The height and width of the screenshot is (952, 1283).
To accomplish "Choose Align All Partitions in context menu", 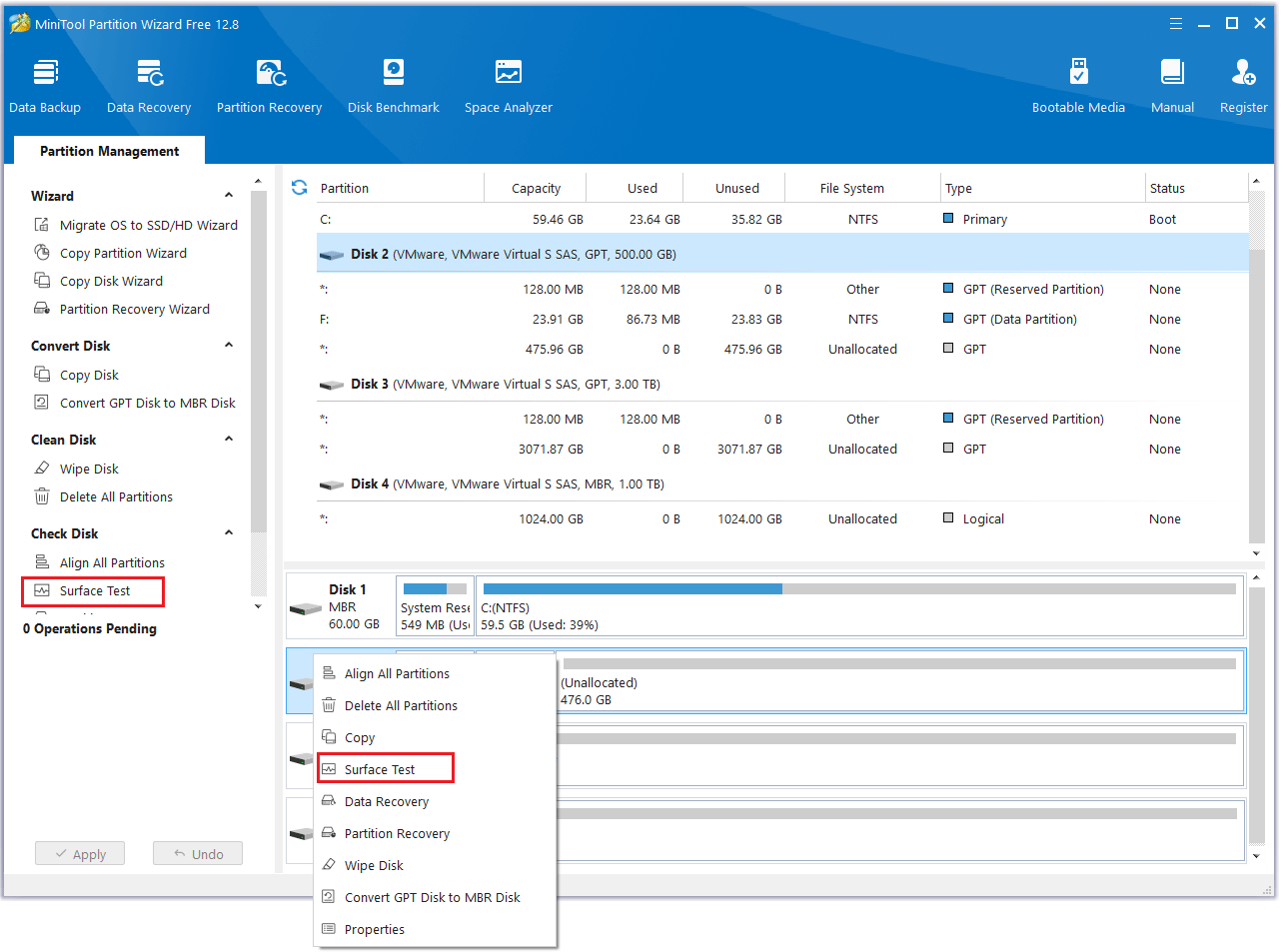I will [x=435, y=673].
